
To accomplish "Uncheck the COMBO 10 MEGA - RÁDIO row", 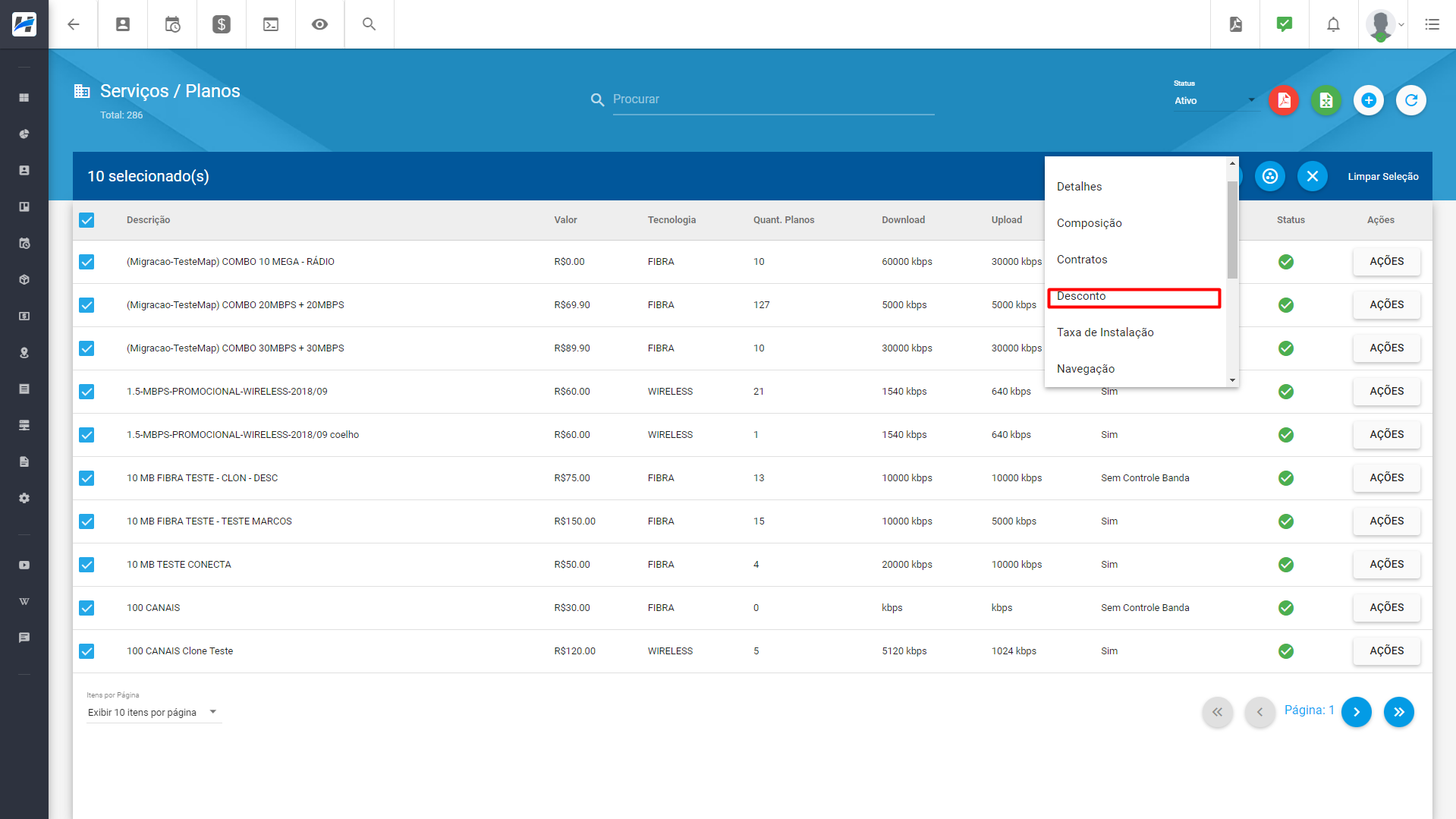I will (x=86, y=262).
